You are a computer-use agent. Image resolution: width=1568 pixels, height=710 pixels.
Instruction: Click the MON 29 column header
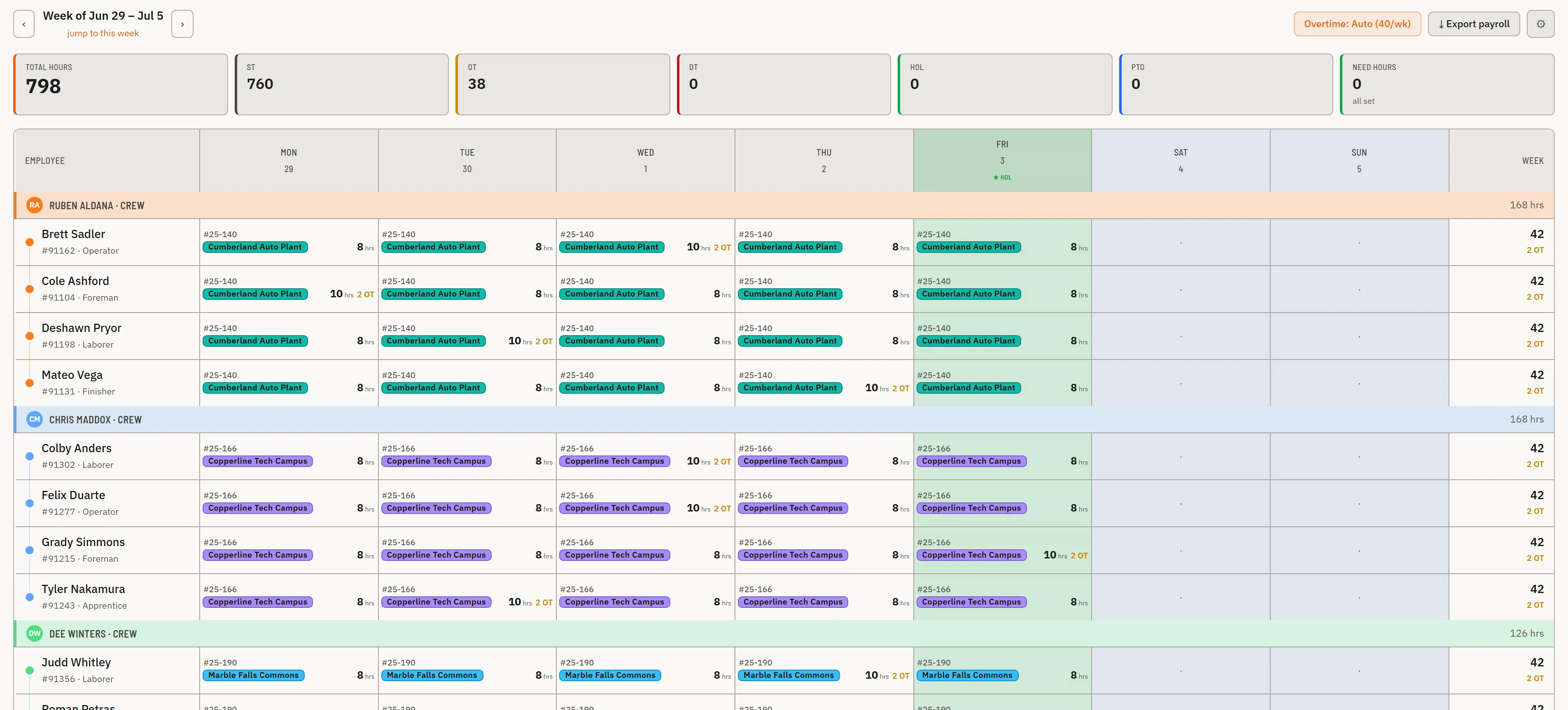click(x=289, y=161)
